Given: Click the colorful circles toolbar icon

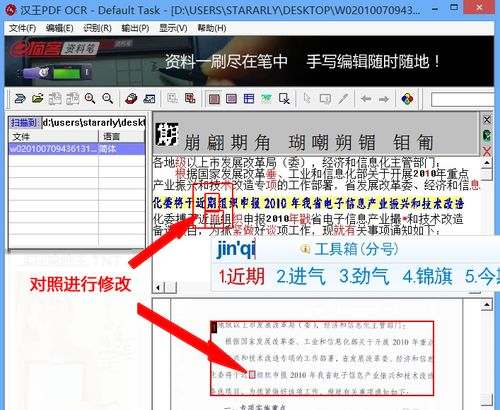Looking at the screenshot, I should (x=407, y=99).
